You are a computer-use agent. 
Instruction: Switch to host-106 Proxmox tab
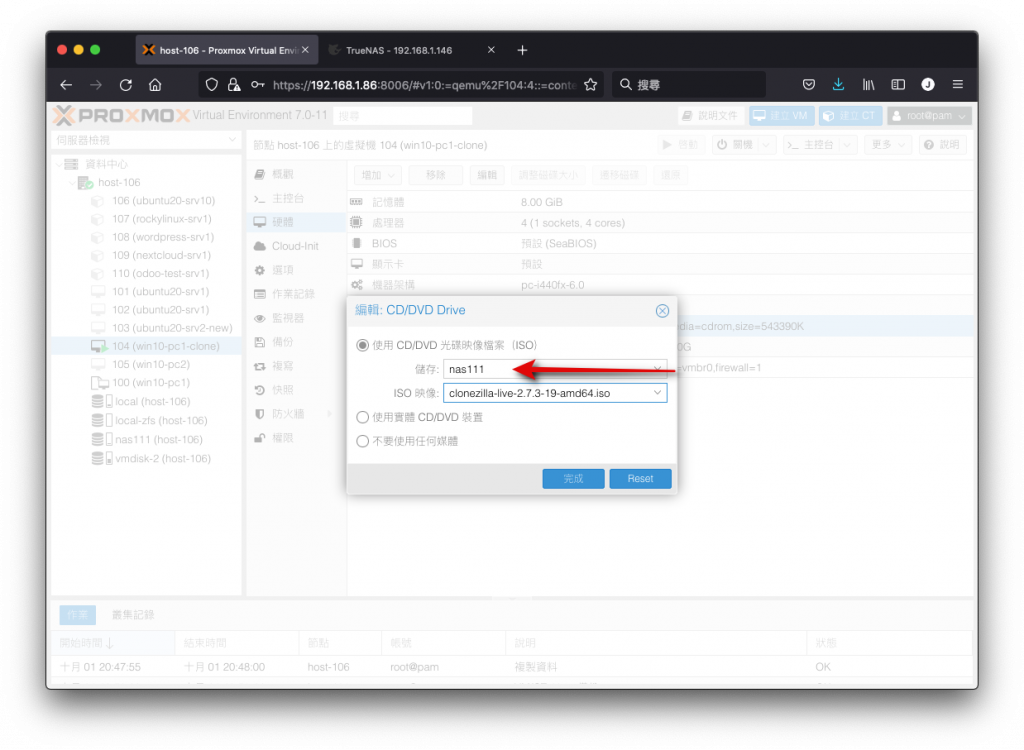pos(227,50)
